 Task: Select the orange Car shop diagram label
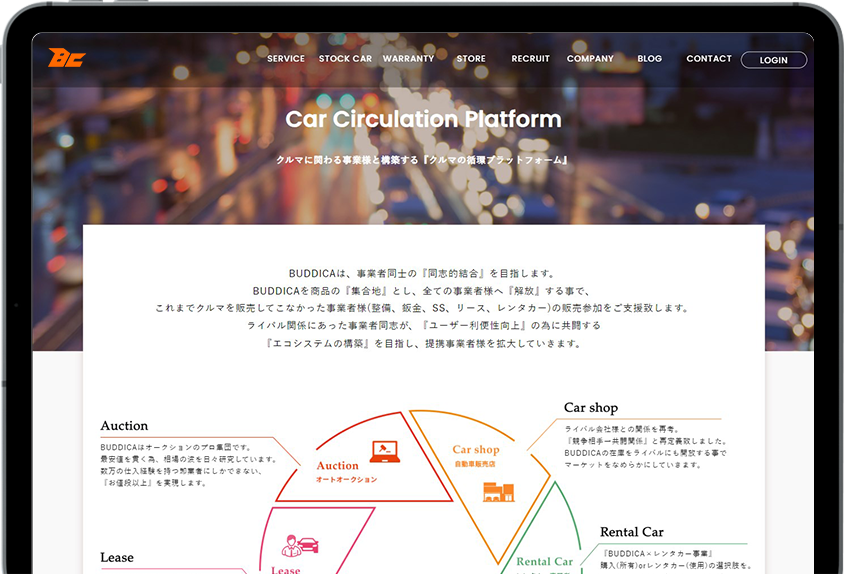475,450
